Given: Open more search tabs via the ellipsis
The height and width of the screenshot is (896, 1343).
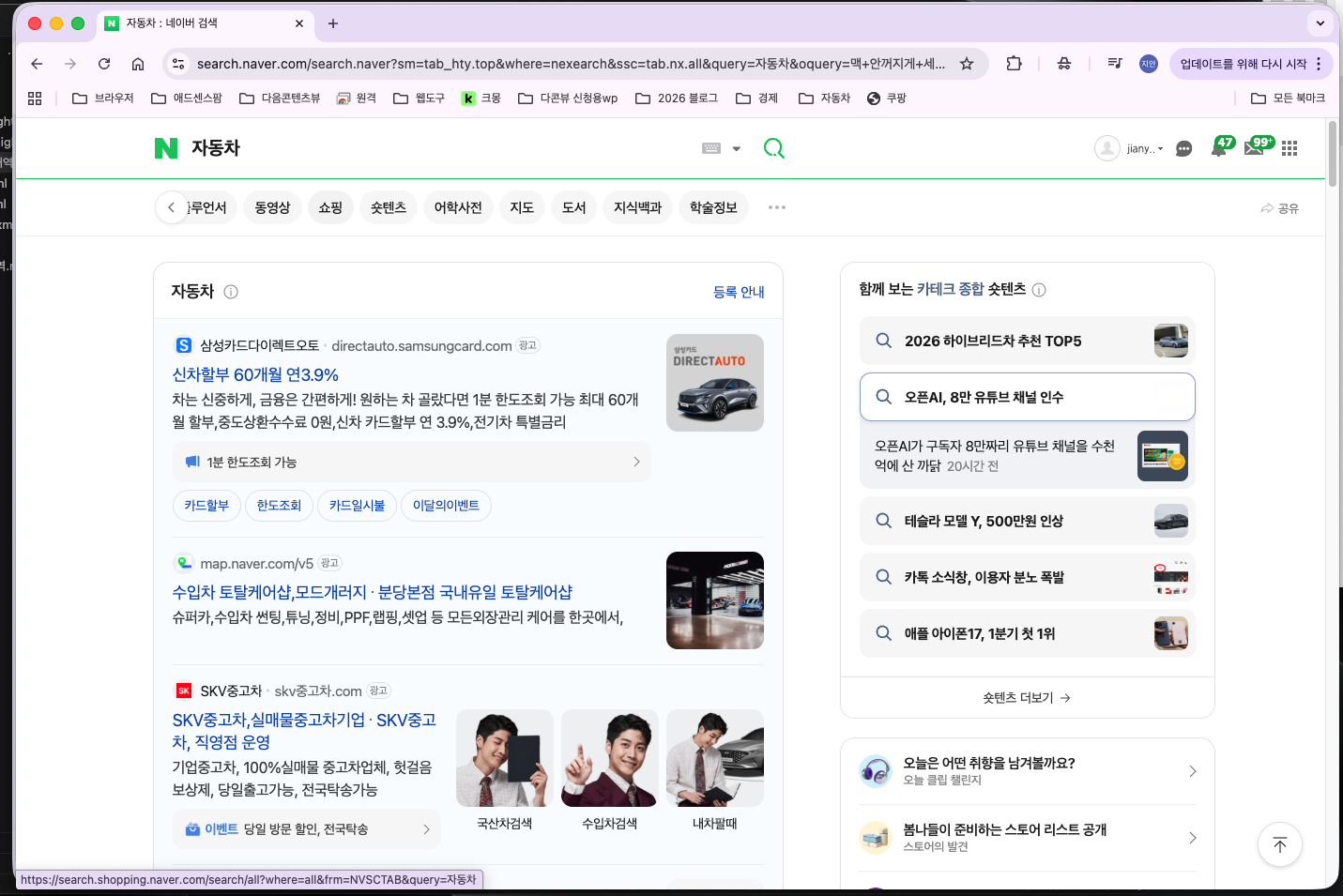Looking at the screenshot, I should click(x=776, y=207).
